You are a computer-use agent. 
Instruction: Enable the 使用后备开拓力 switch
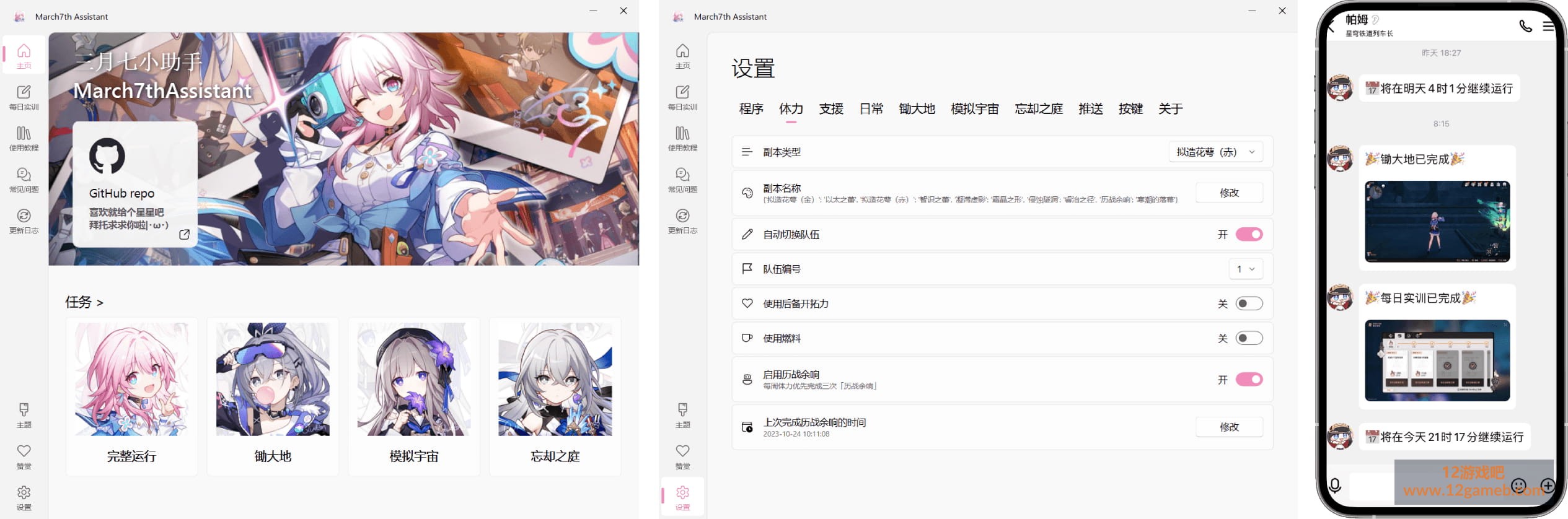pyautogui.click(x=1249, y=303)
